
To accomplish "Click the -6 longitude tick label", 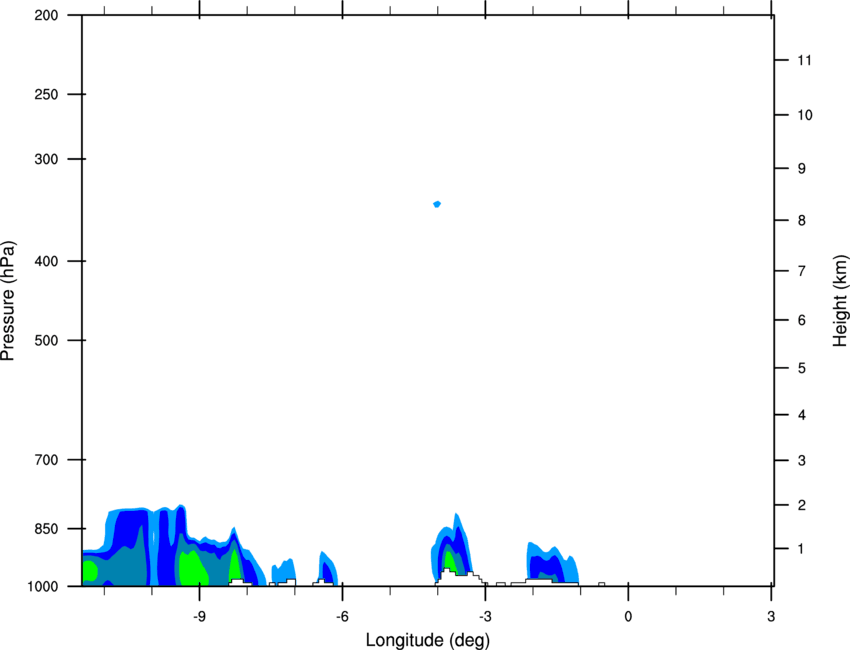I will point(342,617).
